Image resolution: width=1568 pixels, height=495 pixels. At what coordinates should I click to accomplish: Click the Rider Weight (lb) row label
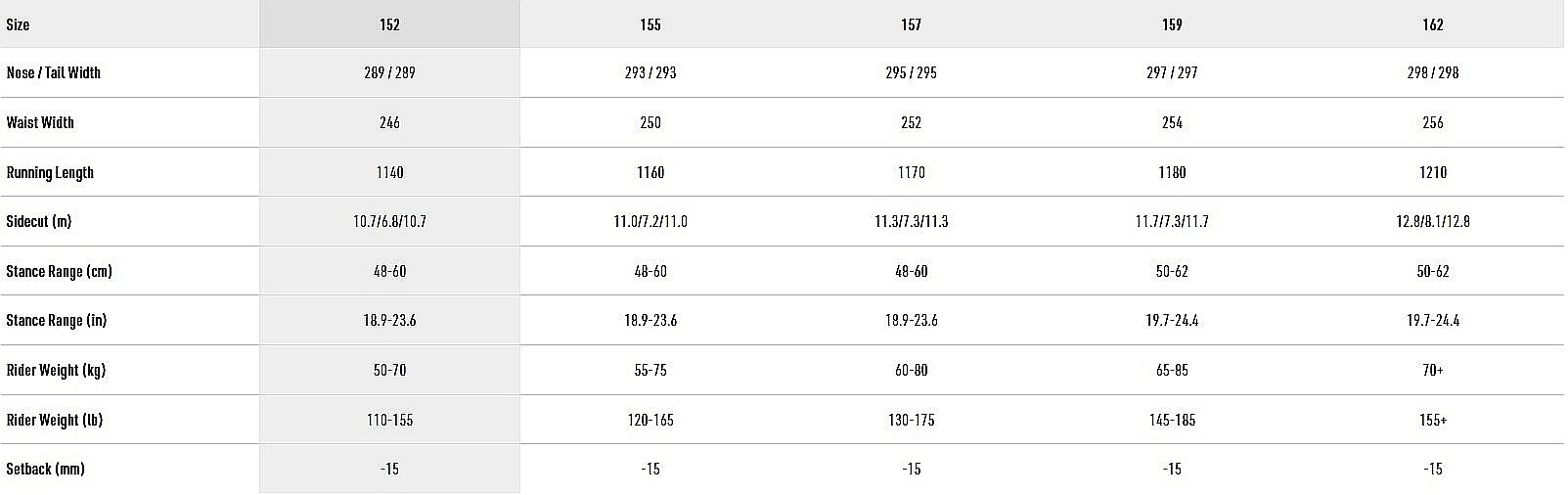pyautogui.click(x=55, y=420)
